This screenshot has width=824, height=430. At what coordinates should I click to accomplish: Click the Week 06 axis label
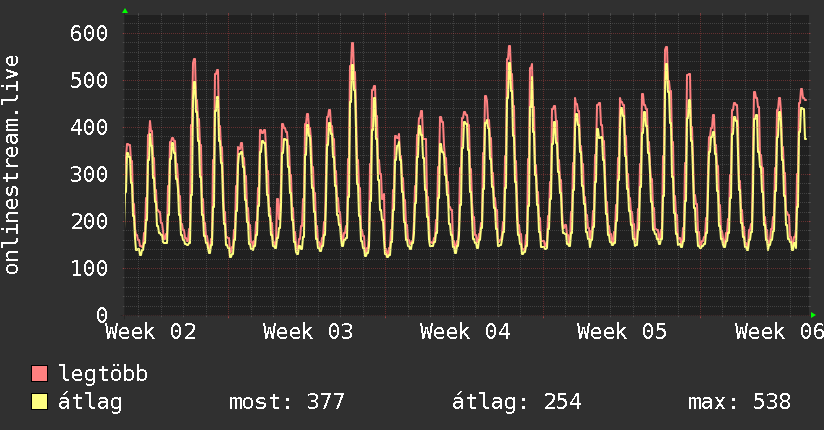point(779,332)
